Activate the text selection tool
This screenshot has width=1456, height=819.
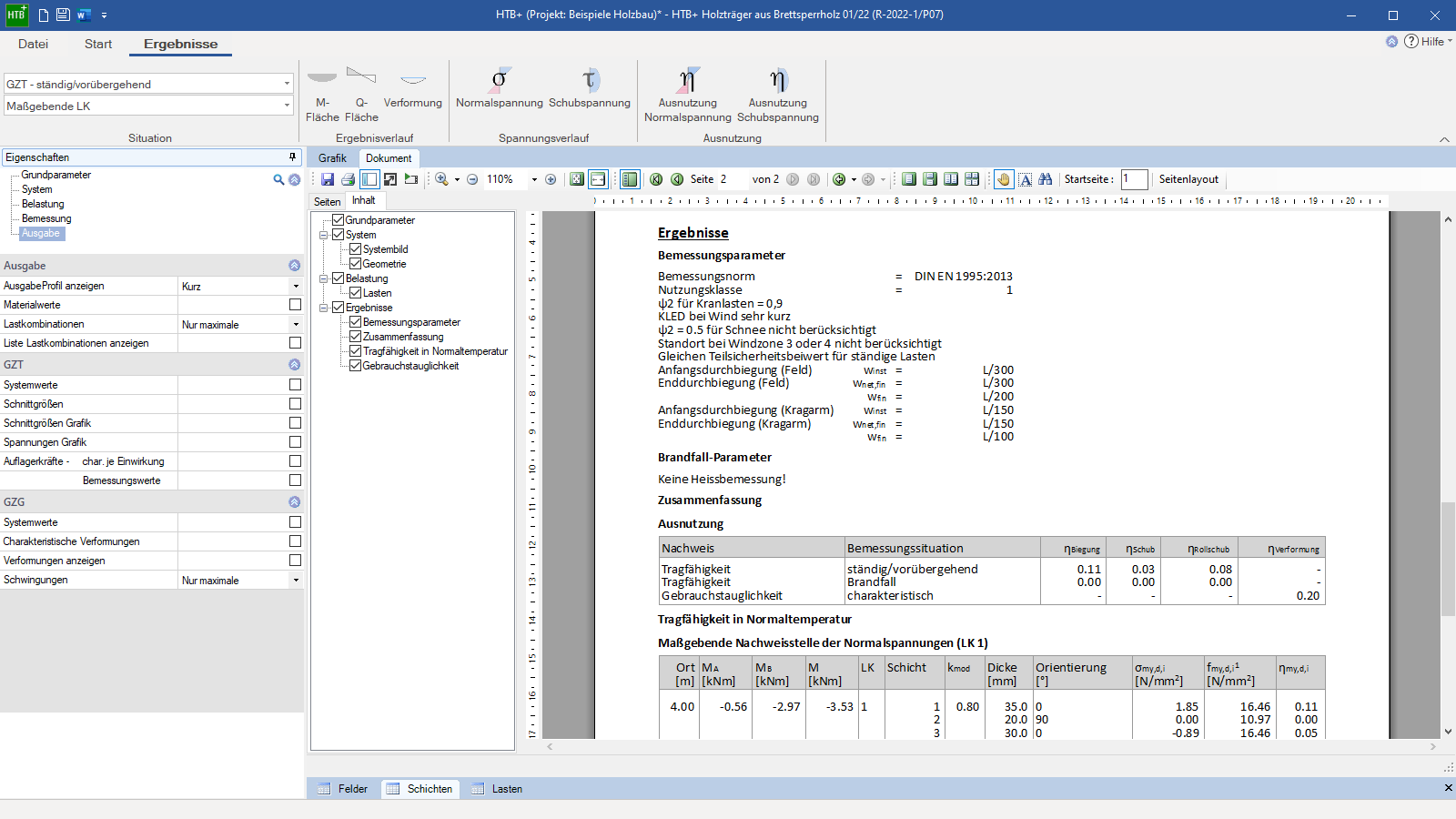point(1025,179)
